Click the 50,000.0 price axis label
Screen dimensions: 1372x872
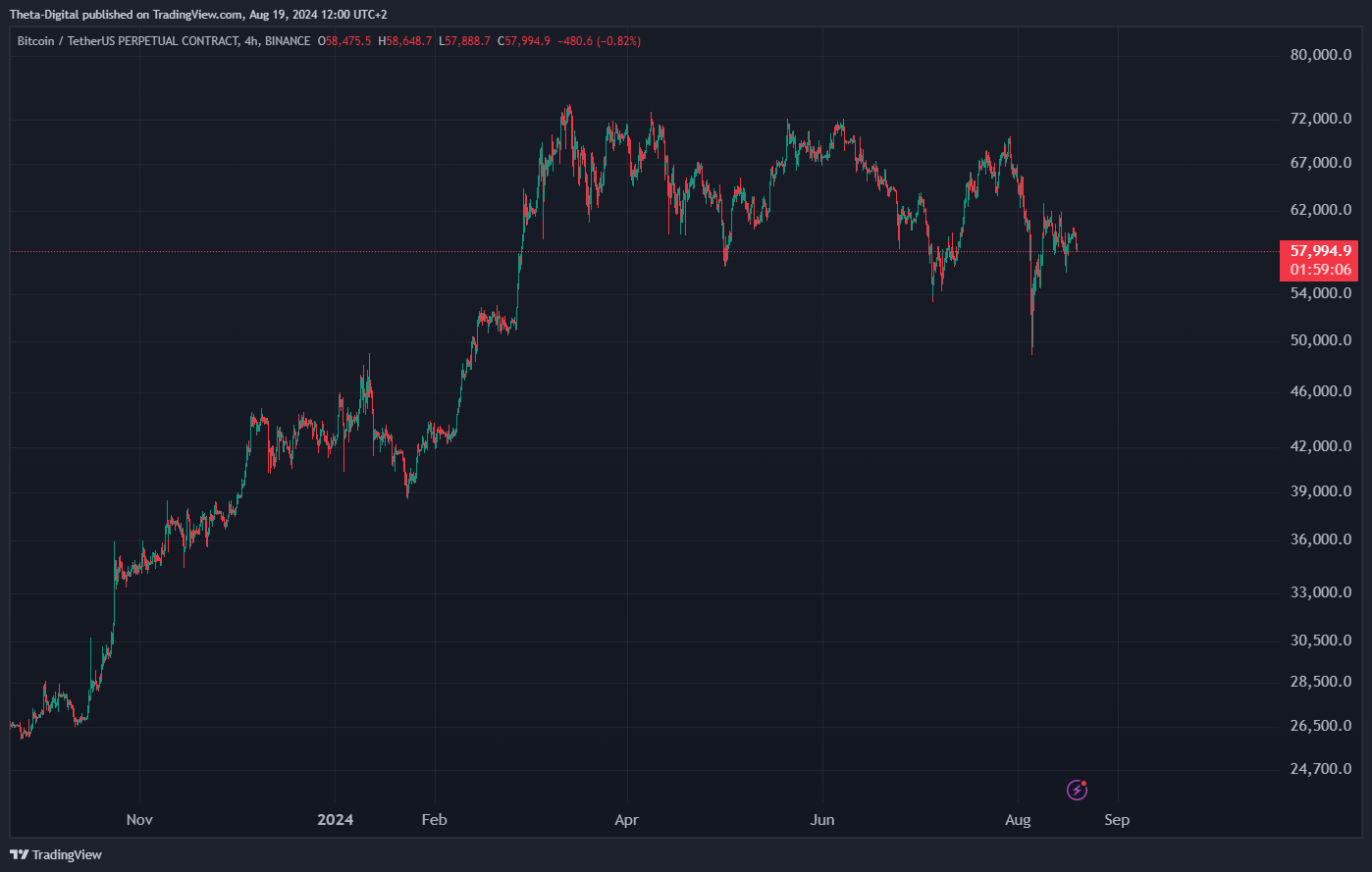[1322, 340]
